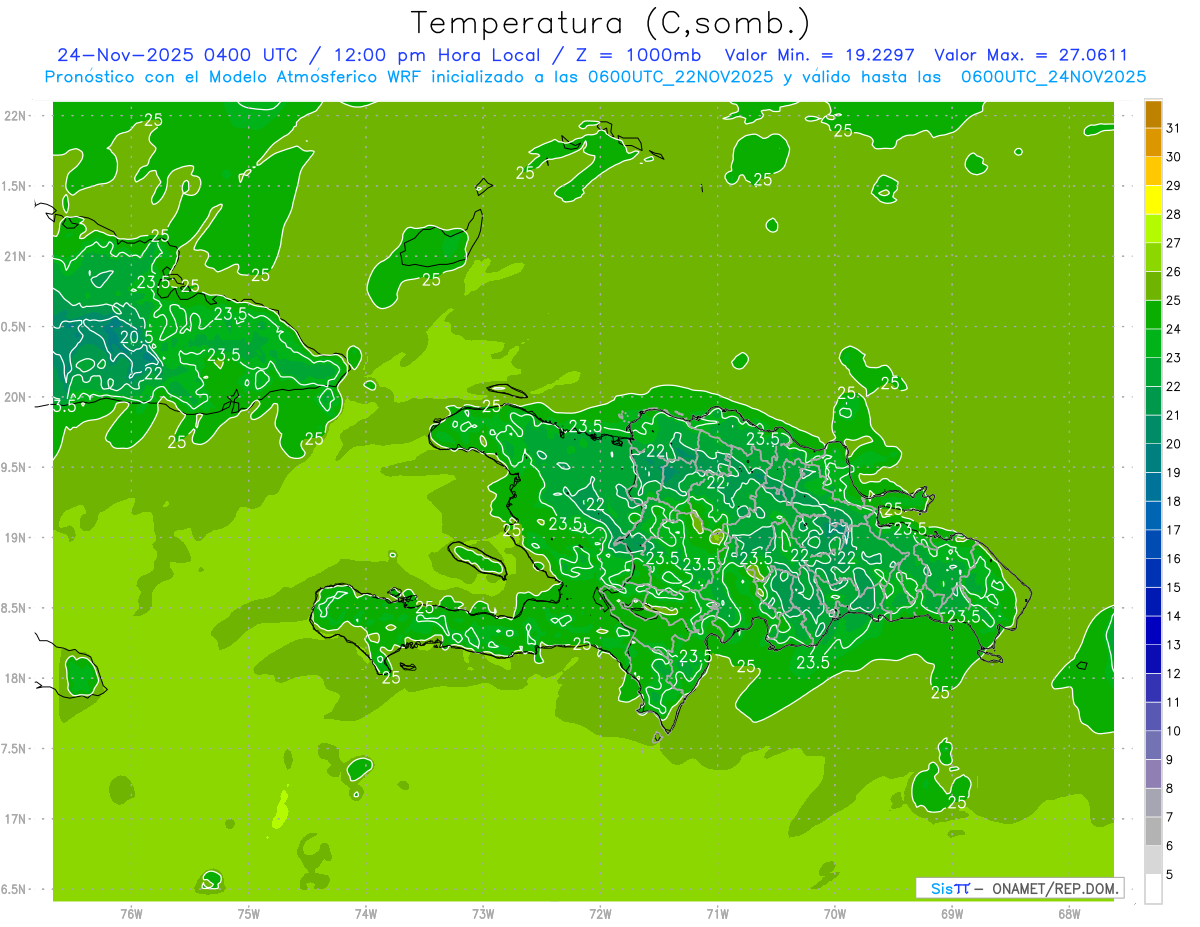Select the blue legend band between 16 and 17
1200x927 pixels.
(x=1153, y=545)
